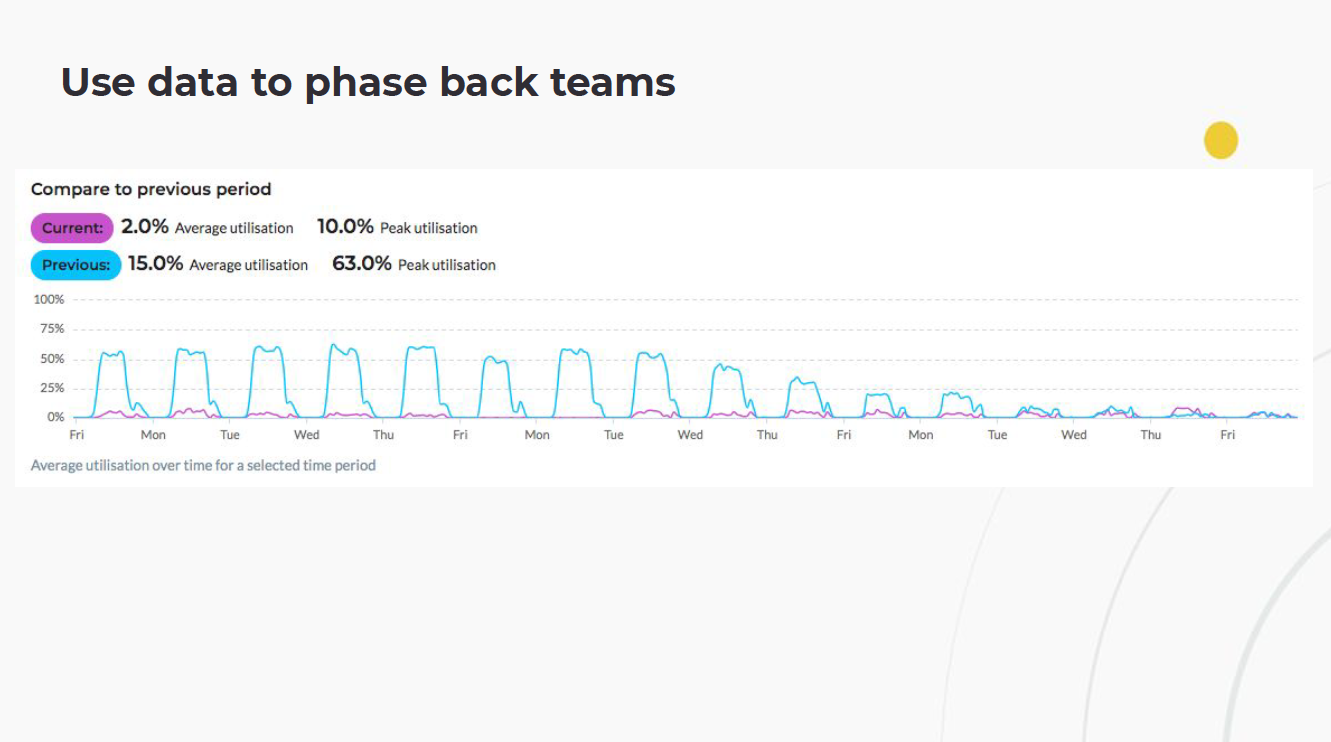Select the "Use data to phase back teams" title

coord(368,82)
